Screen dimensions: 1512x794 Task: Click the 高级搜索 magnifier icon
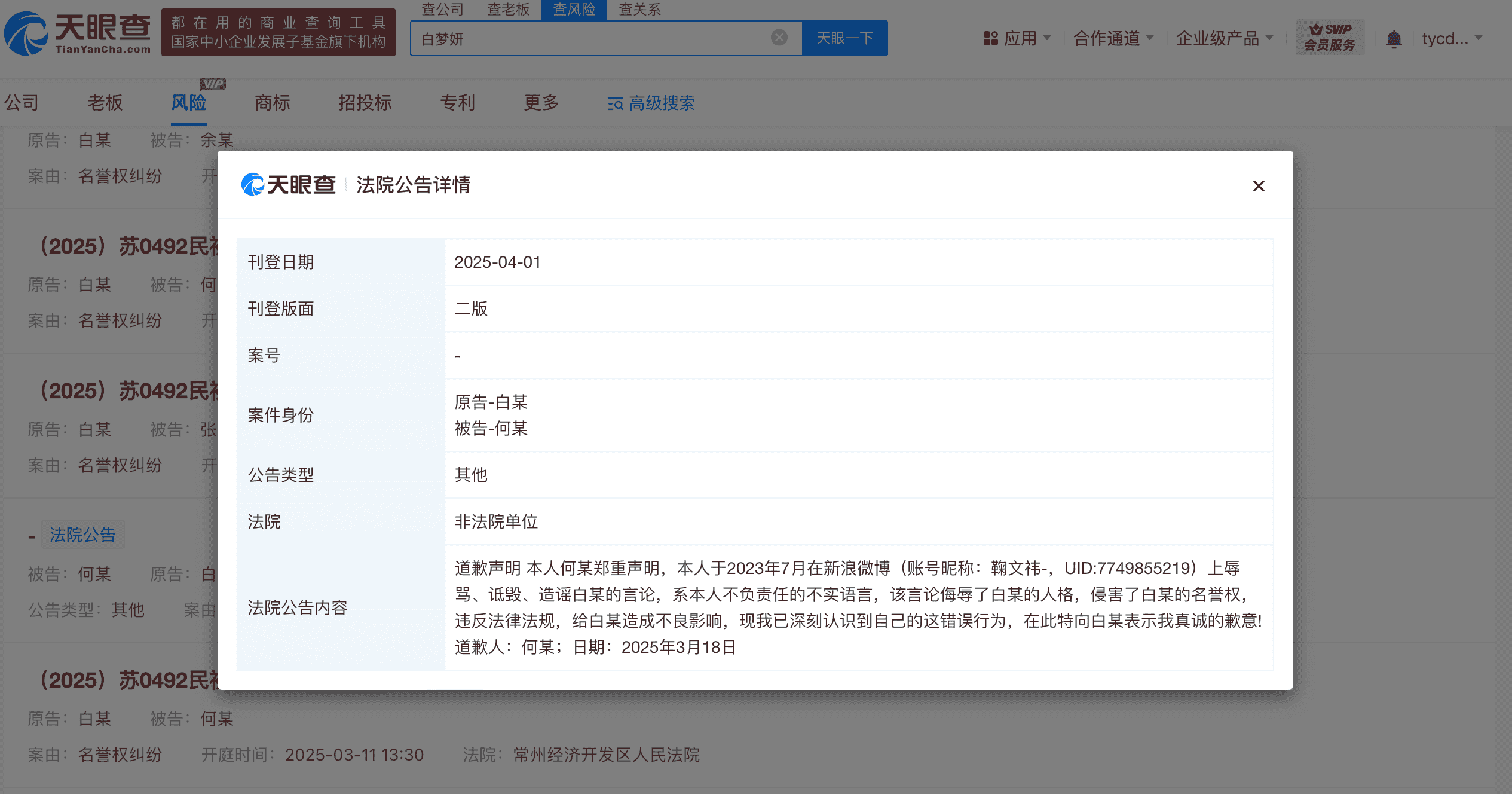point(615,103)
